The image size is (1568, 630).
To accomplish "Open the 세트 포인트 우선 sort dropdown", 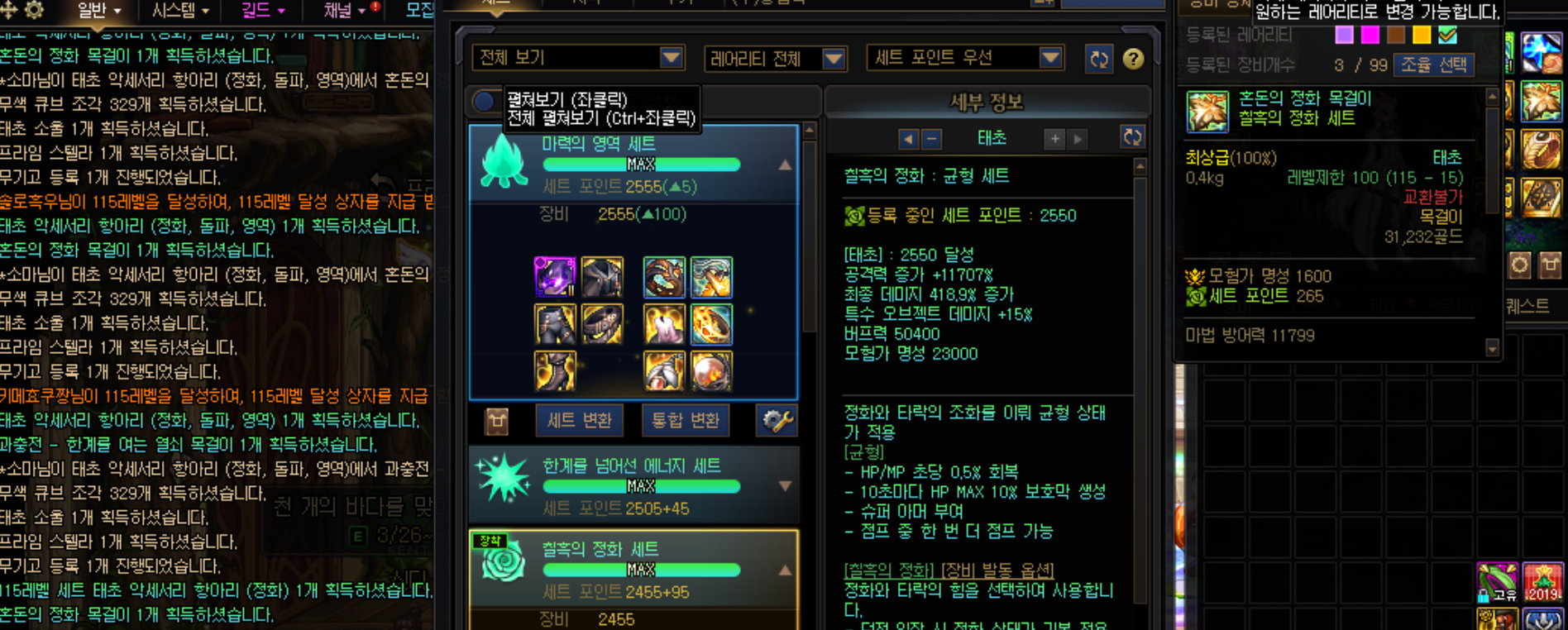I will [964, 58].
